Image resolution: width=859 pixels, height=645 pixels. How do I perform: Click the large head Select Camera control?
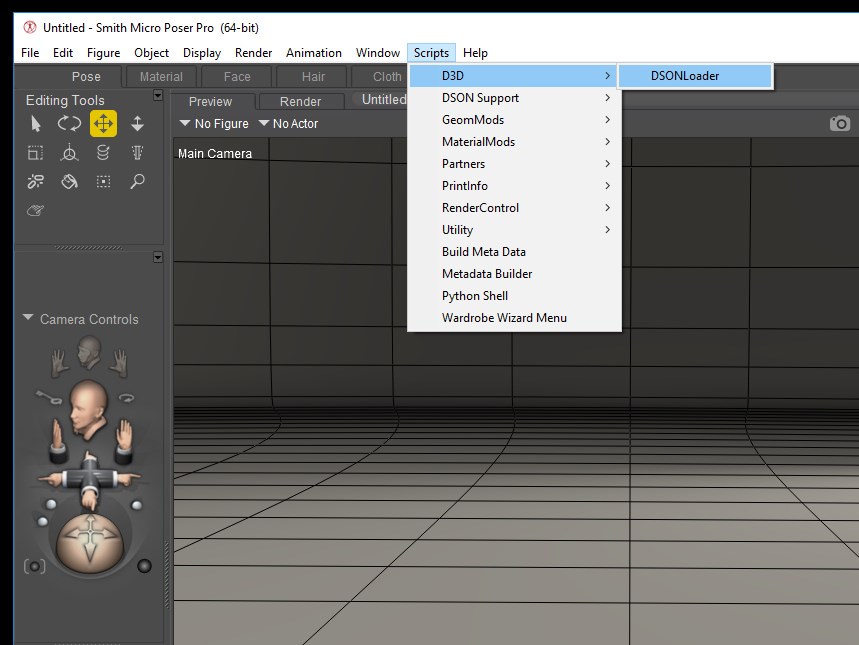88,410
